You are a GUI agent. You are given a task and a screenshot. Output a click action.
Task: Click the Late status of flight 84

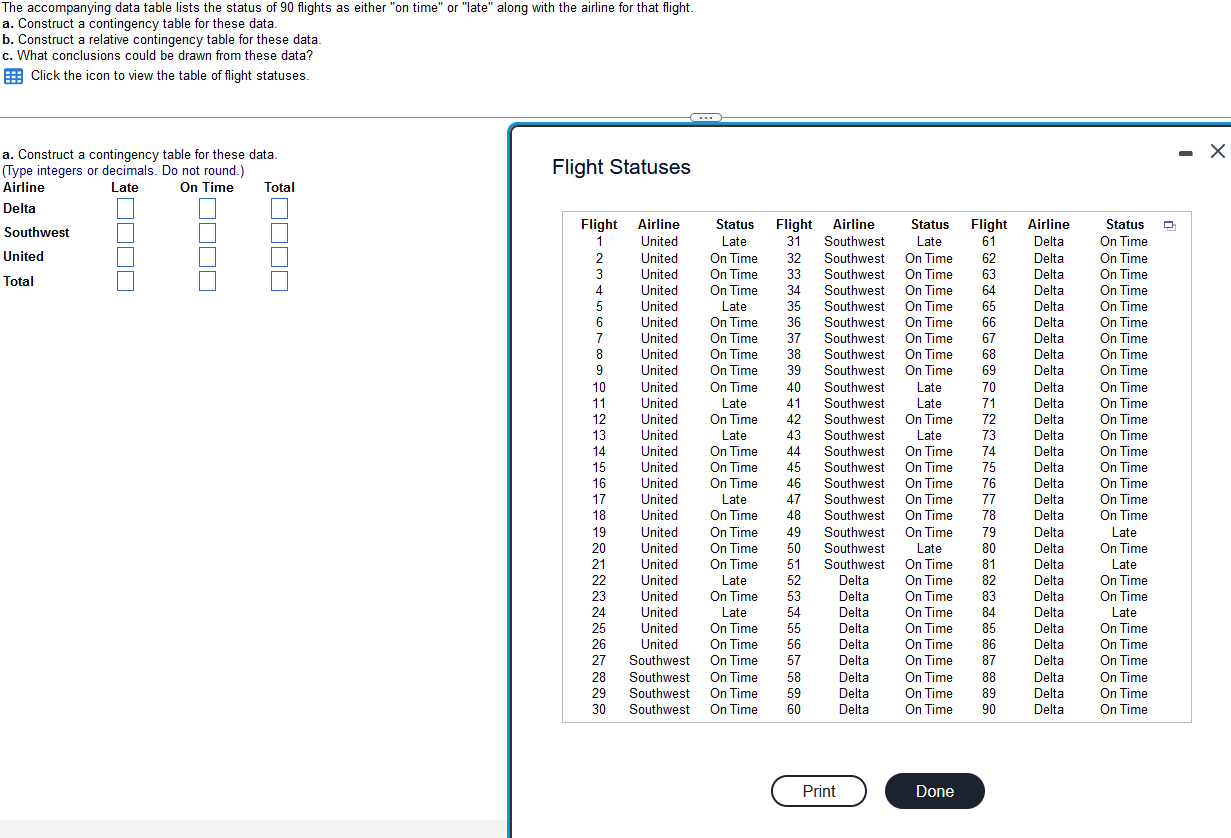(1124, 612)
